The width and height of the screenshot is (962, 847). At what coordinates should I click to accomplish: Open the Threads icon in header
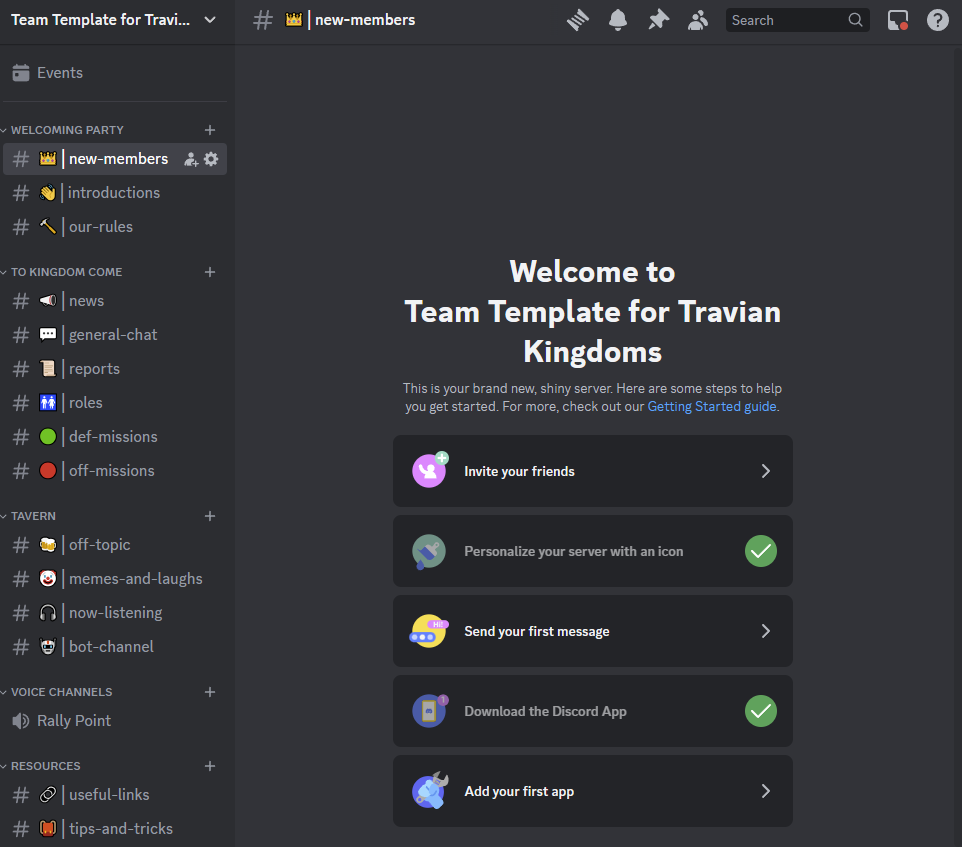[x=578, y=20]
